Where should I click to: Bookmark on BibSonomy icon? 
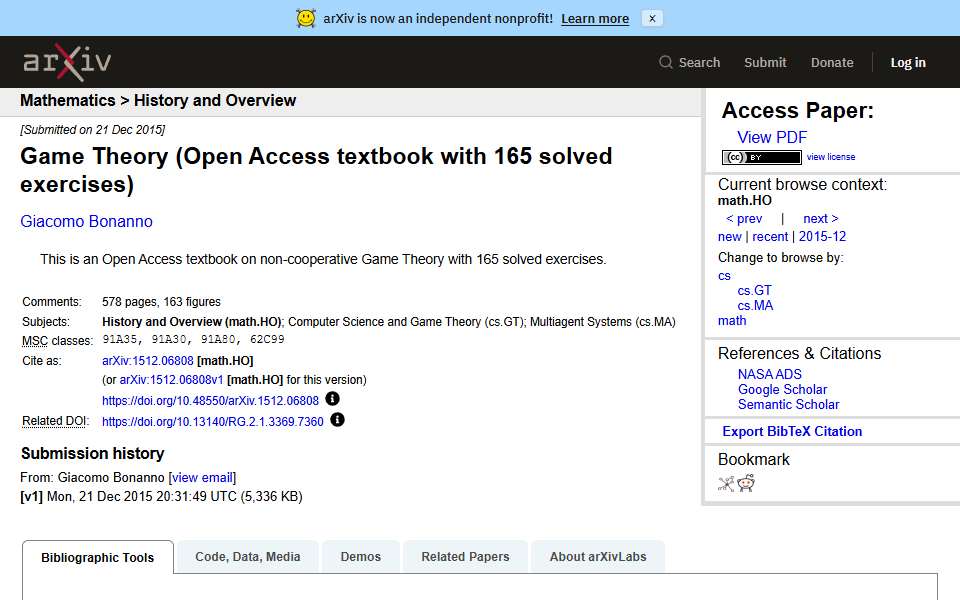tap(726, 484)
